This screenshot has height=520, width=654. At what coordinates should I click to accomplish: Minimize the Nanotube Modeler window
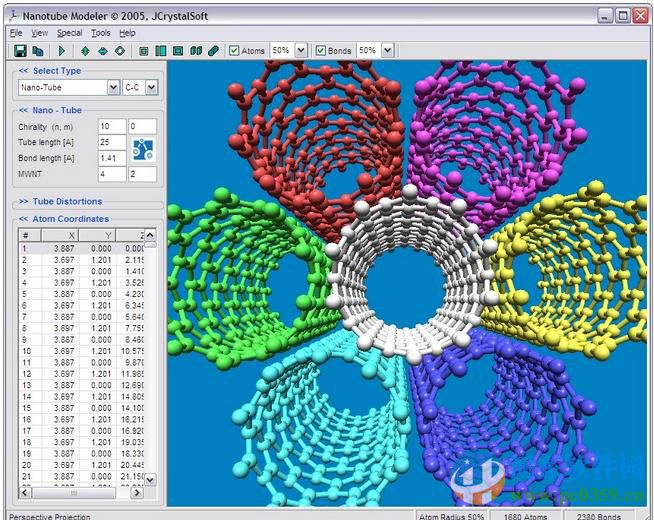(605, 16)
